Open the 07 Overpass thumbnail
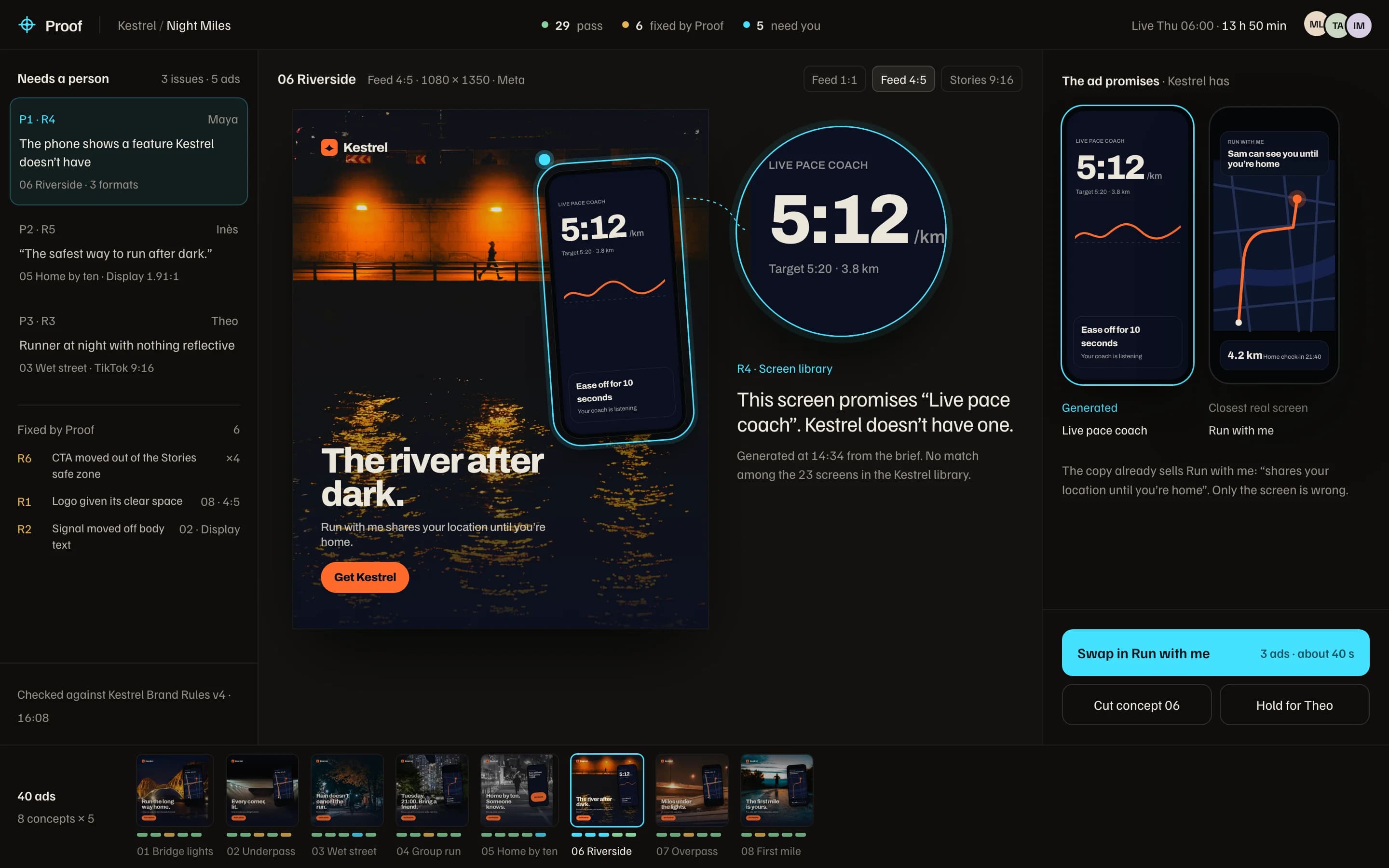 (x=691, y=790)
